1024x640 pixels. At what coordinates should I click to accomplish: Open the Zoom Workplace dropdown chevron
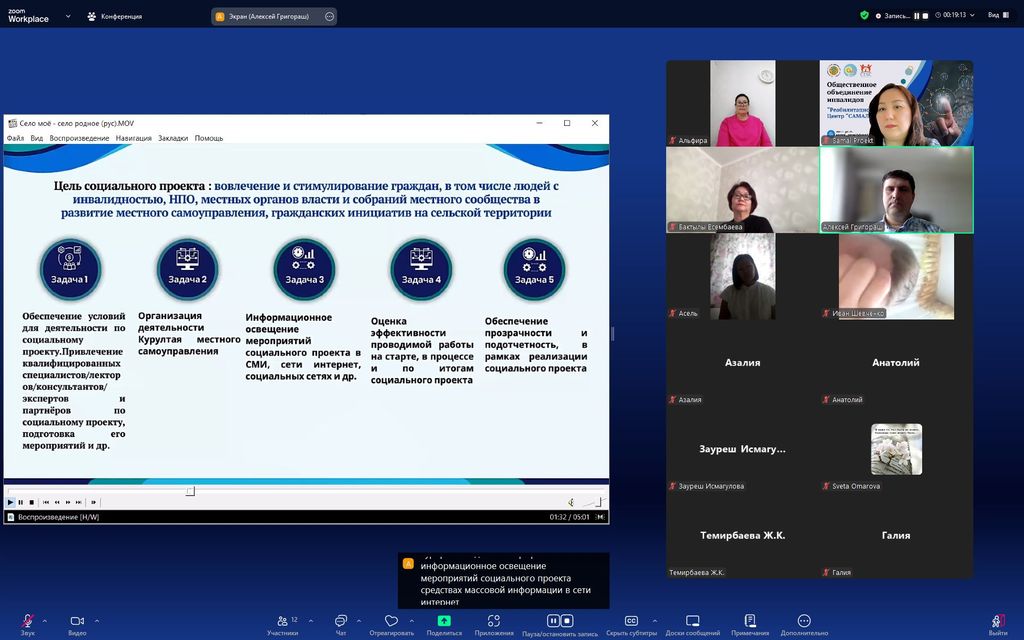[66, 16]
